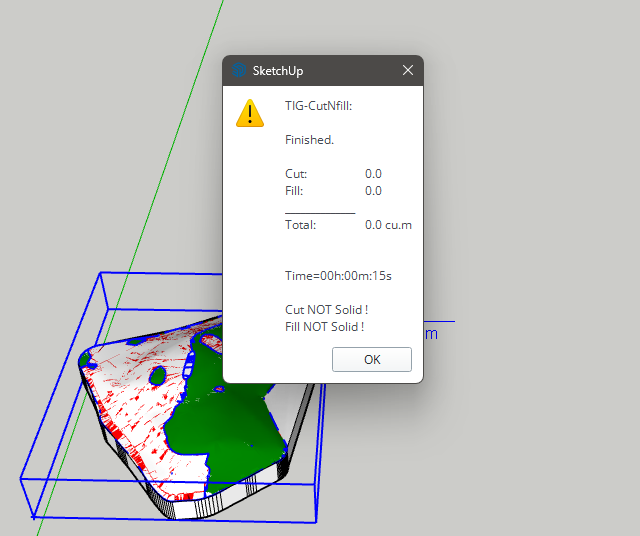
Task: Close the SketchUp message dialog
Action: 408,70
